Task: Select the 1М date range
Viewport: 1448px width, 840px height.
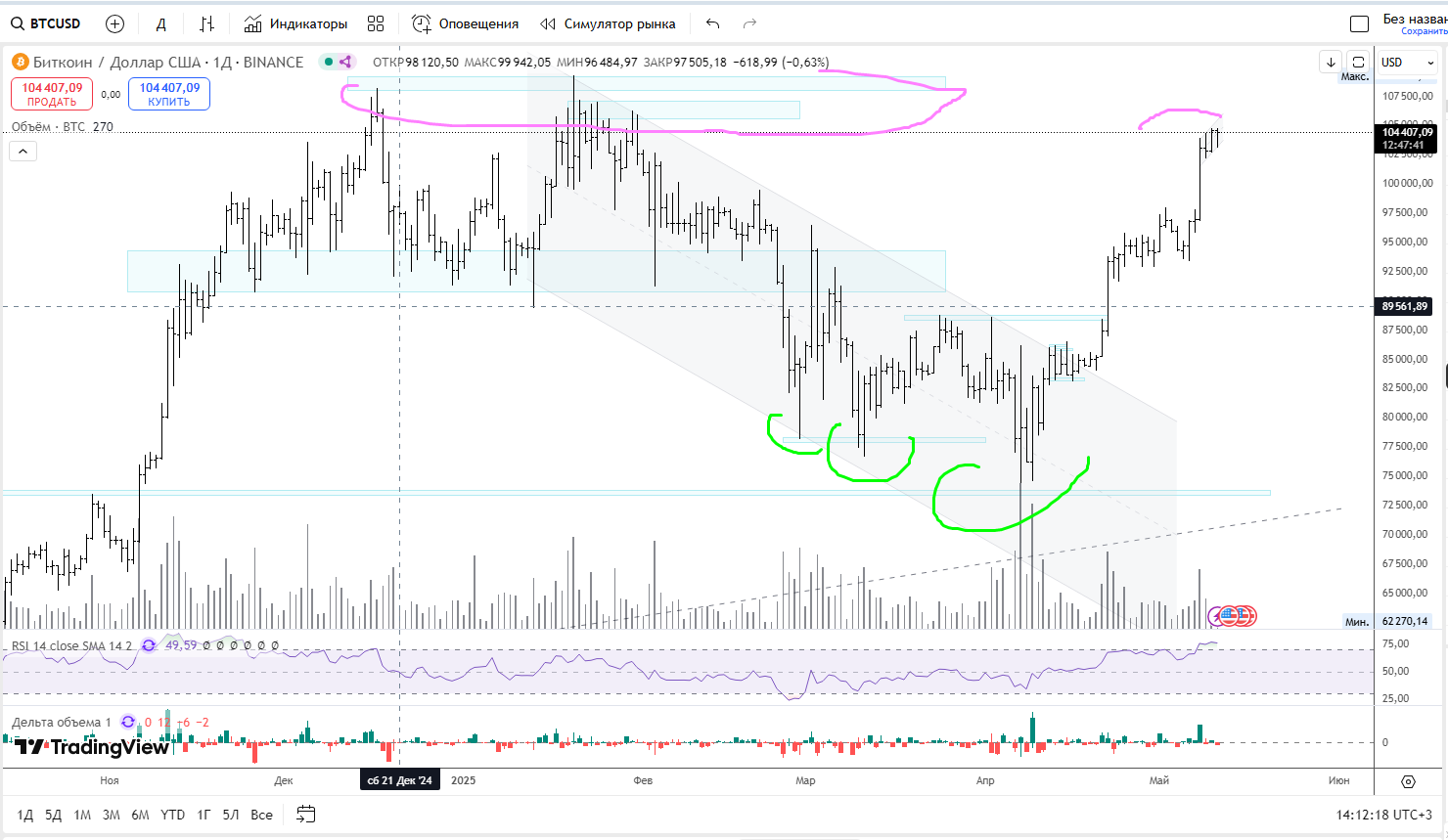Action: click(82, 815)
